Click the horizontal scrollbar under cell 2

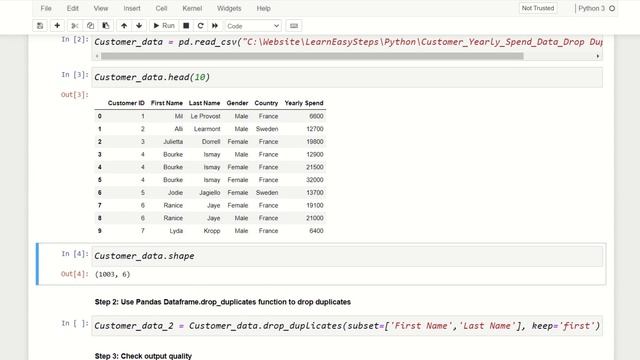click(x=312, y=56)
